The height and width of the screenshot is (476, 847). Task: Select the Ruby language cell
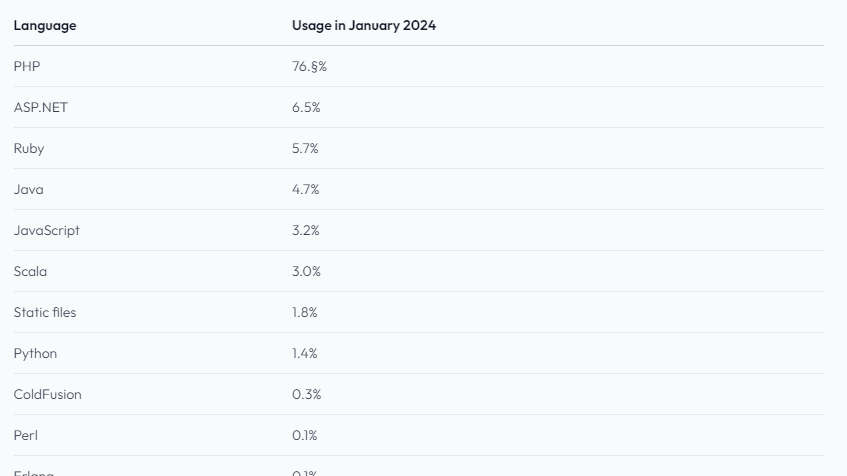(29, 149)
